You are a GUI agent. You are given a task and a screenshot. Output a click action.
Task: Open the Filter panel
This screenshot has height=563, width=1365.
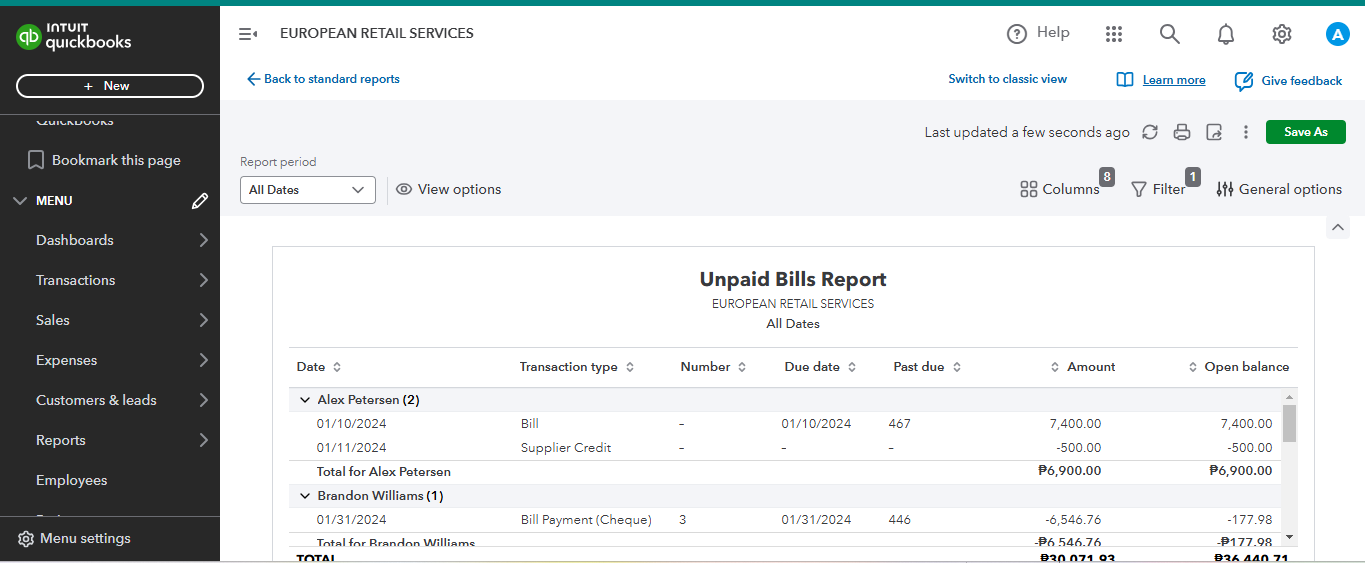click(x=1158, y=189)
